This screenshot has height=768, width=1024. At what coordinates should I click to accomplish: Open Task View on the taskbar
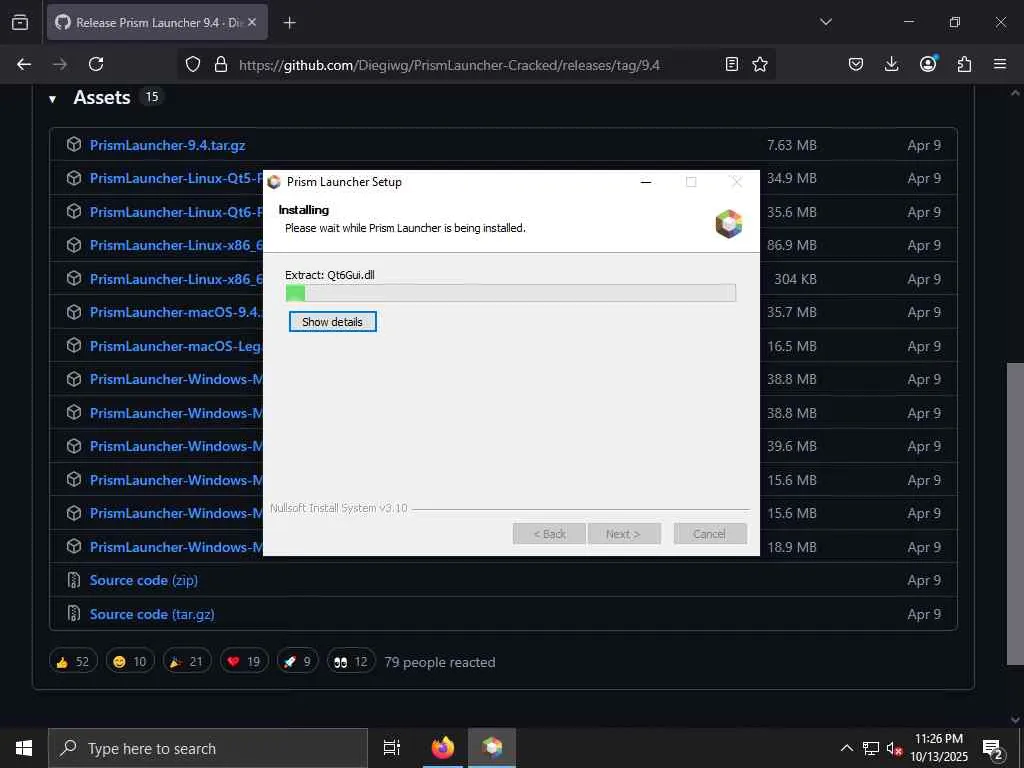[391, 748]
